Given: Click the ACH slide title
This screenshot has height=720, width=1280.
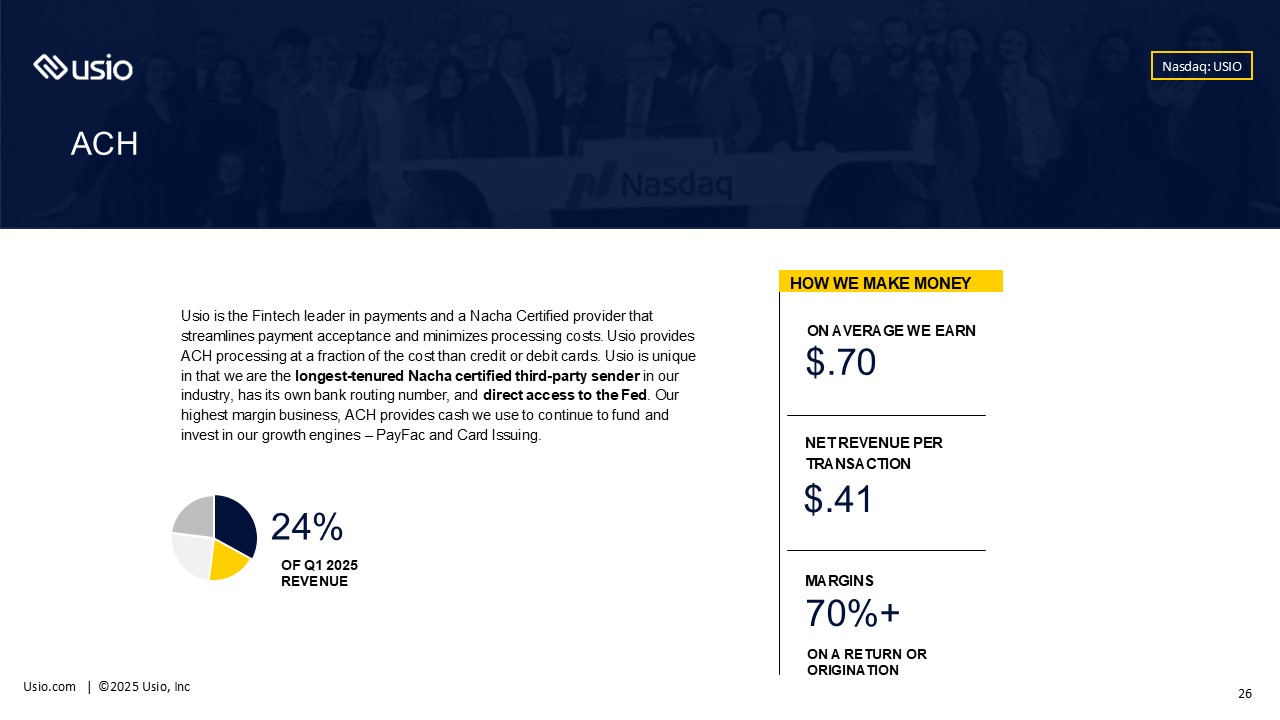Looking at the screenshot, I should pyautogui.click(x=104, y=144).
